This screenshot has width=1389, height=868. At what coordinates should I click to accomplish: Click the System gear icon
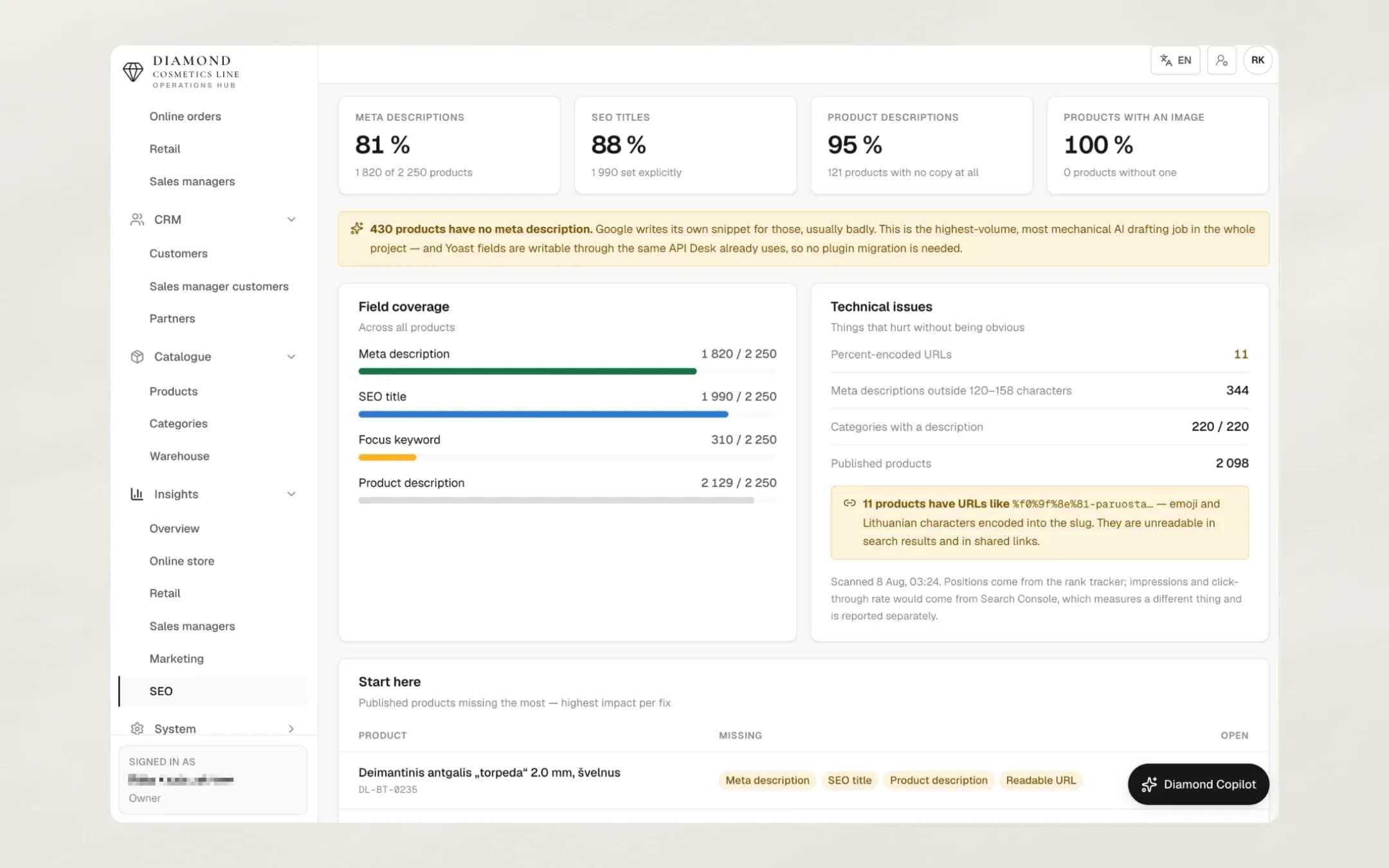137,728
